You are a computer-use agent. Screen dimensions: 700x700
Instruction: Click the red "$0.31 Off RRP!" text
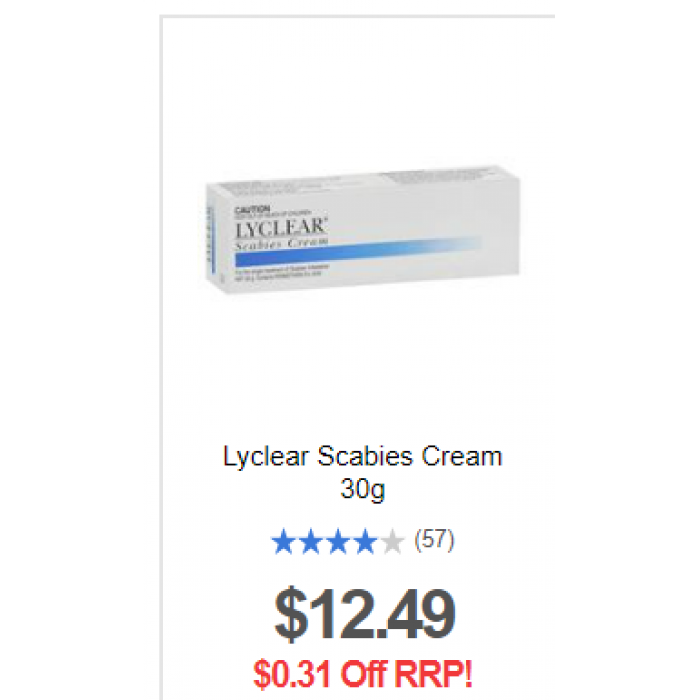click(362, 674)
